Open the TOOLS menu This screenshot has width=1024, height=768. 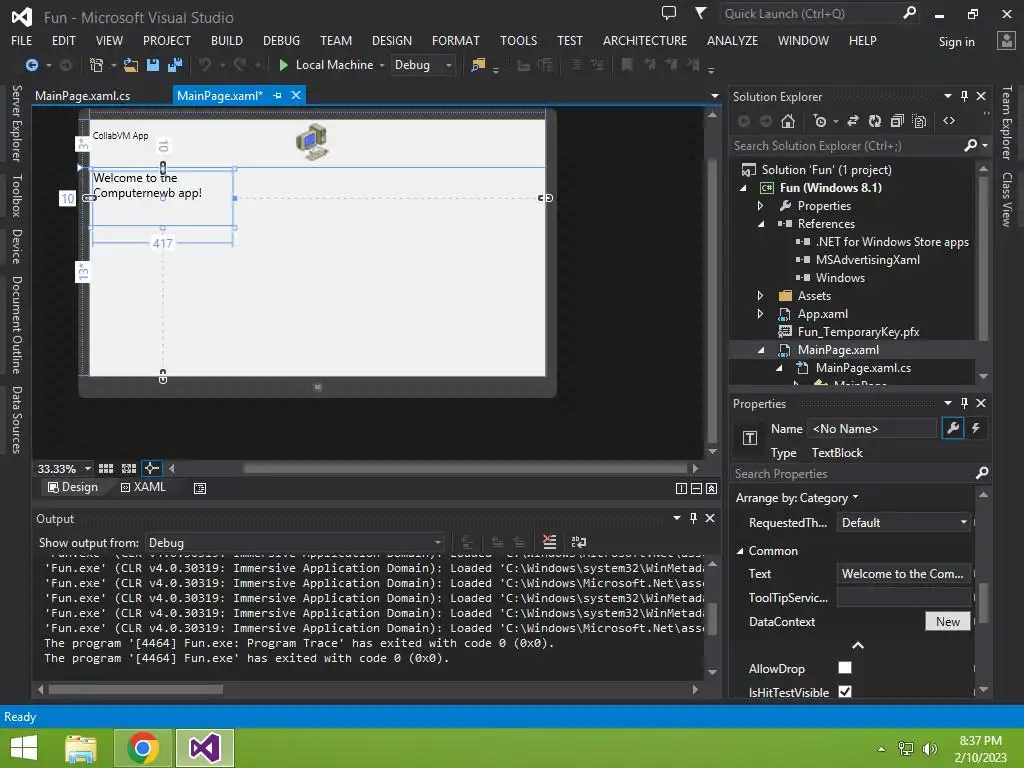coord(519,40)
